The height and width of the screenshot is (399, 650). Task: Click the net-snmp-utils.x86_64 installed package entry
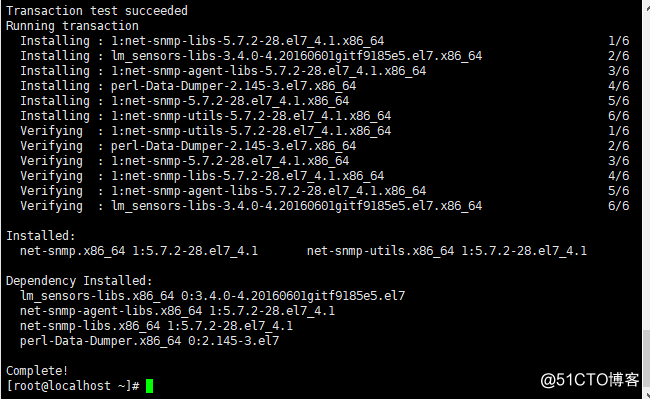tap(447, 251)
